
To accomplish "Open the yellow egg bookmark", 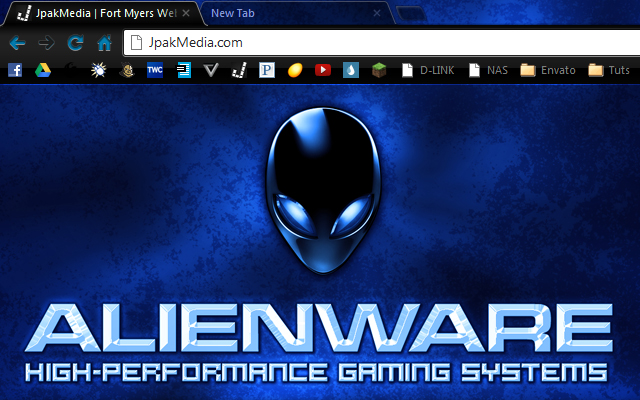I will 295,70.
